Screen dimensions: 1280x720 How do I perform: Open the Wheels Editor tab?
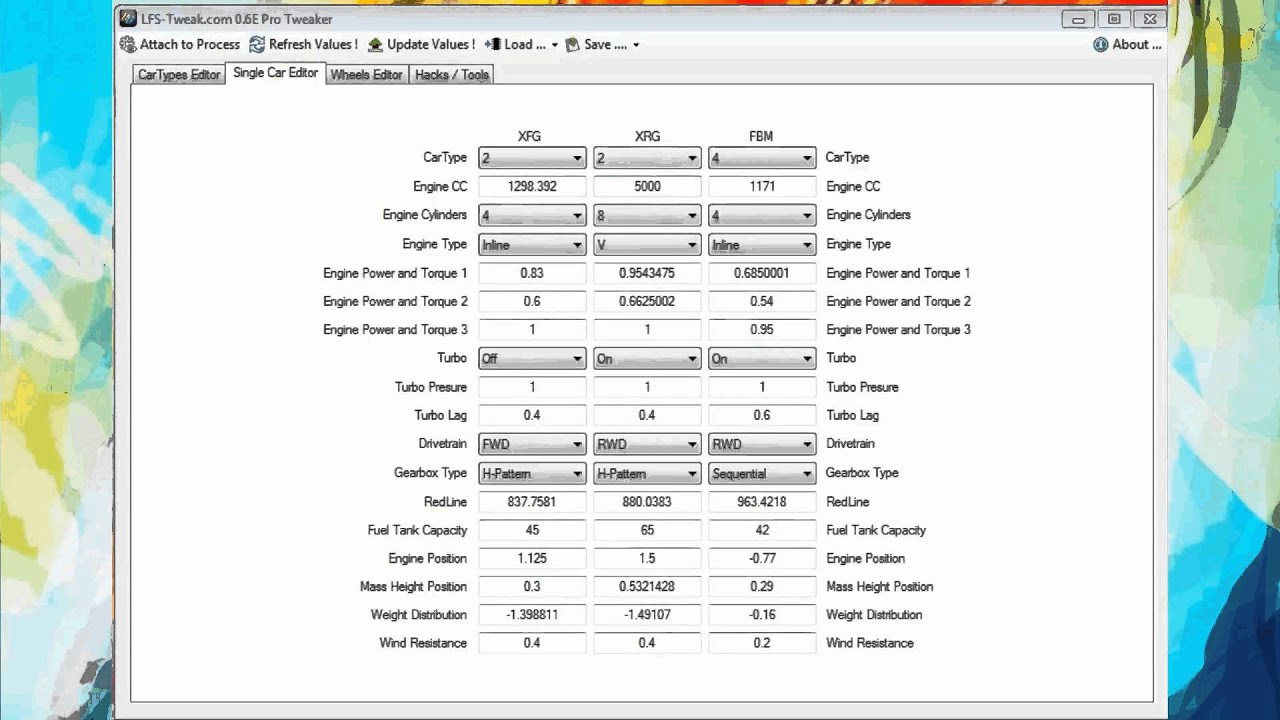367,75
